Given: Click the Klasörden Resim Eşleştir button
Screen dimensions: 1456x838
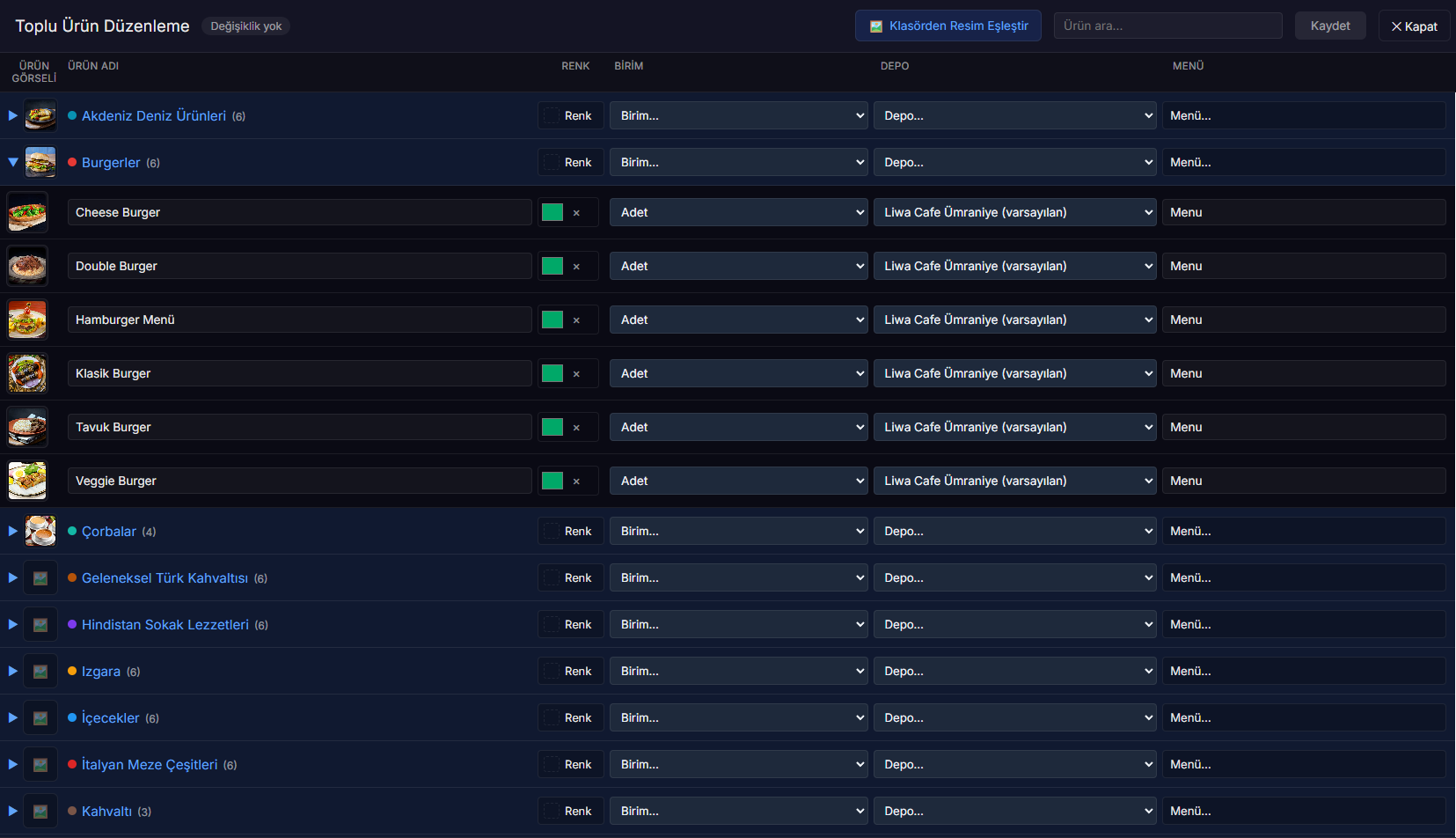Looking at the screenshot, I should coord(947,26).
